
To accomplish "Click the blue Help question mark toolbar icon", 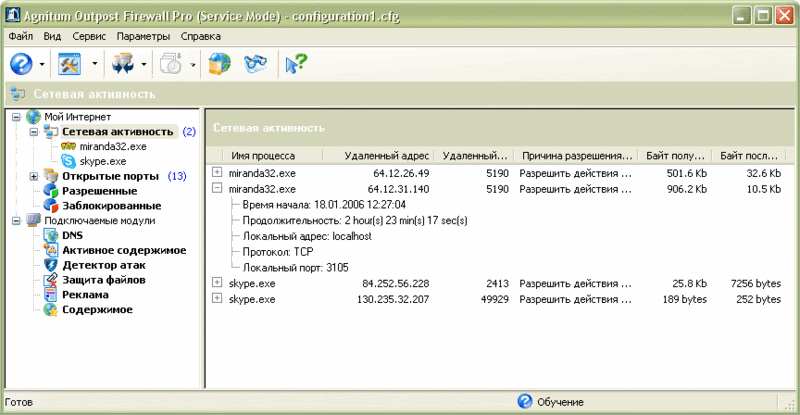I will (x=21, y=64).
